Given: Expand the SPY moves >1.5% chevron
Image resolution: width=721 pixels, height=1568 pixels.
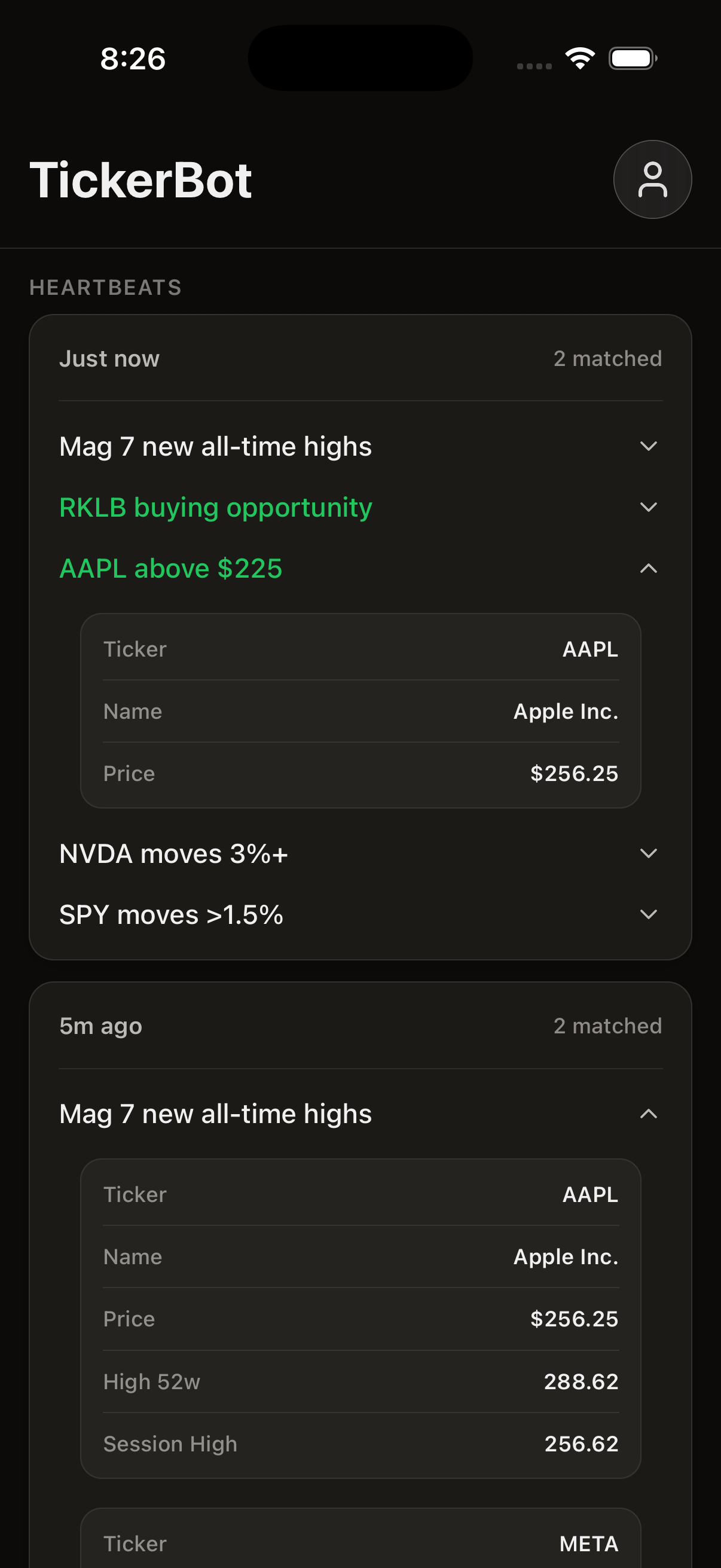Looking at the screenshot, I should [x=649, y=914].
